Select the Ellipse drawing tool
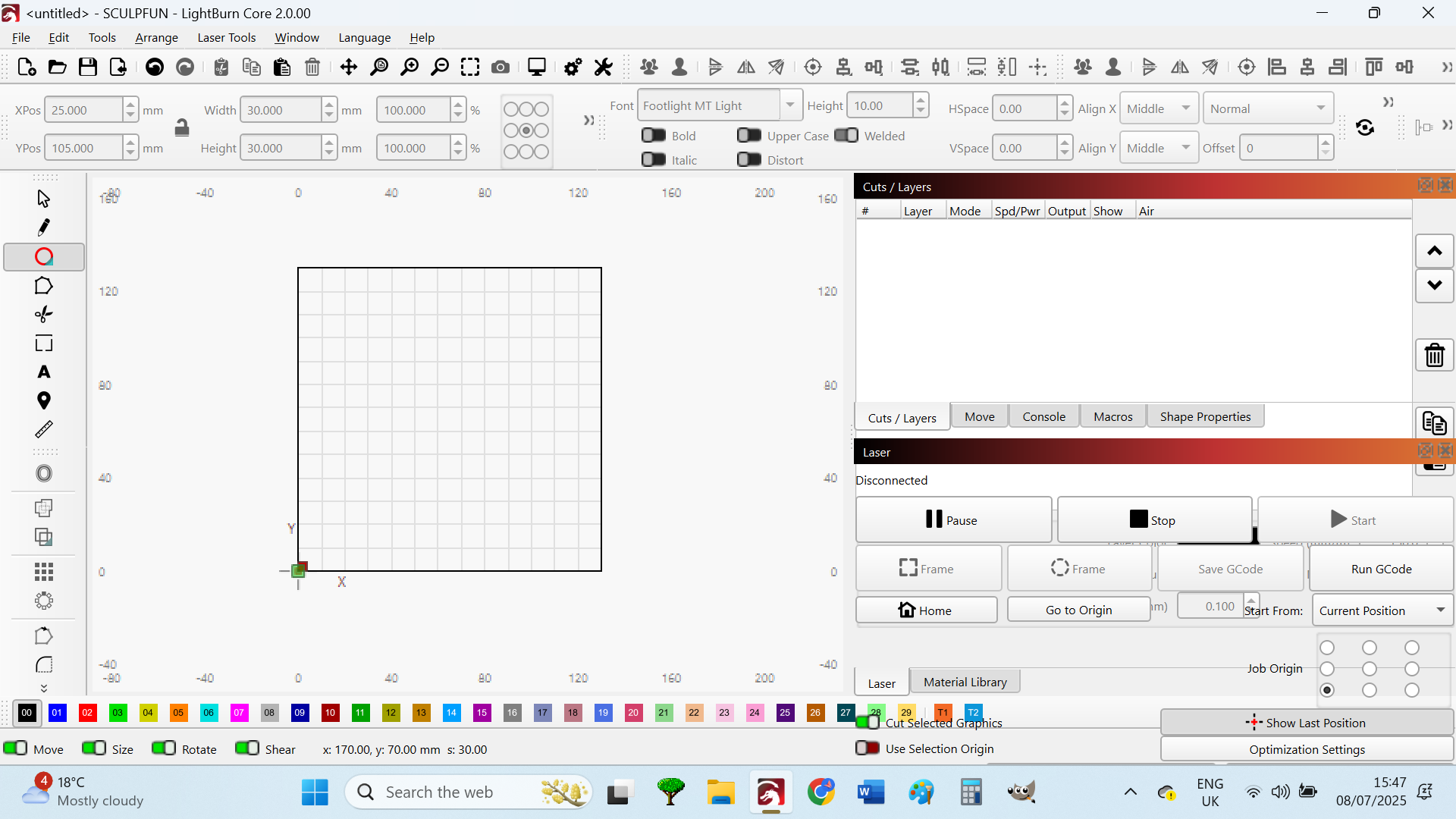 coord(44,257)
